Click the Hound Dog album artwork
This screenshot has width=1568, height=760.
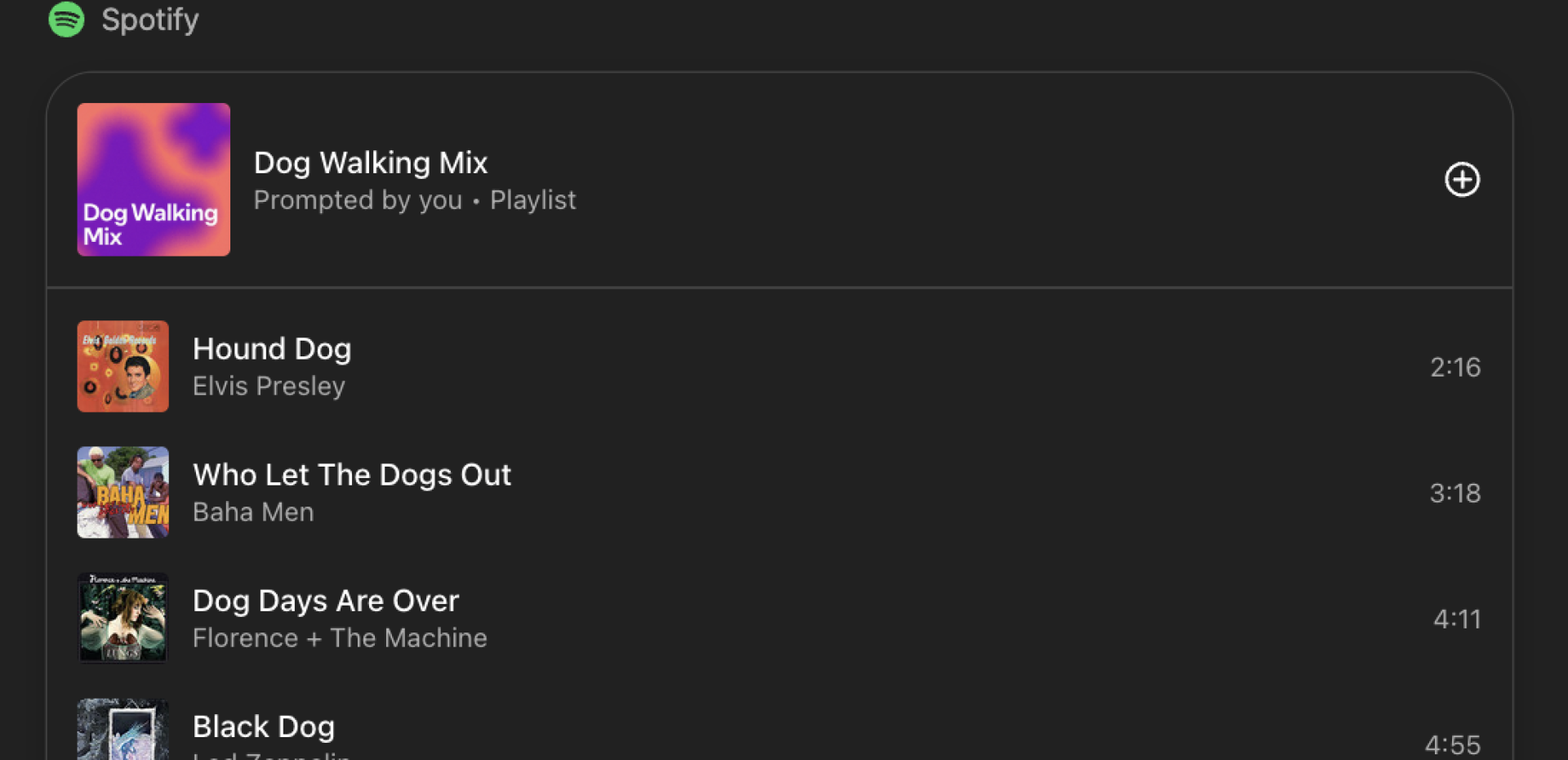(123, 366)
